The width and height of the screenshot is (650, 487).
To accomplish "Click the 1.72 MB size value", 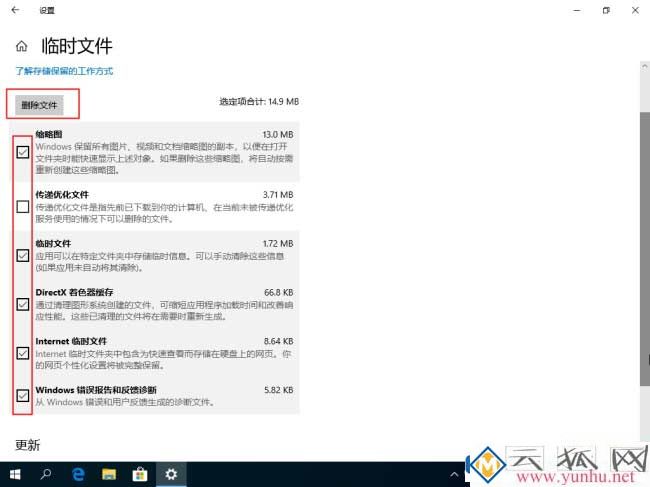I will 278,244.
